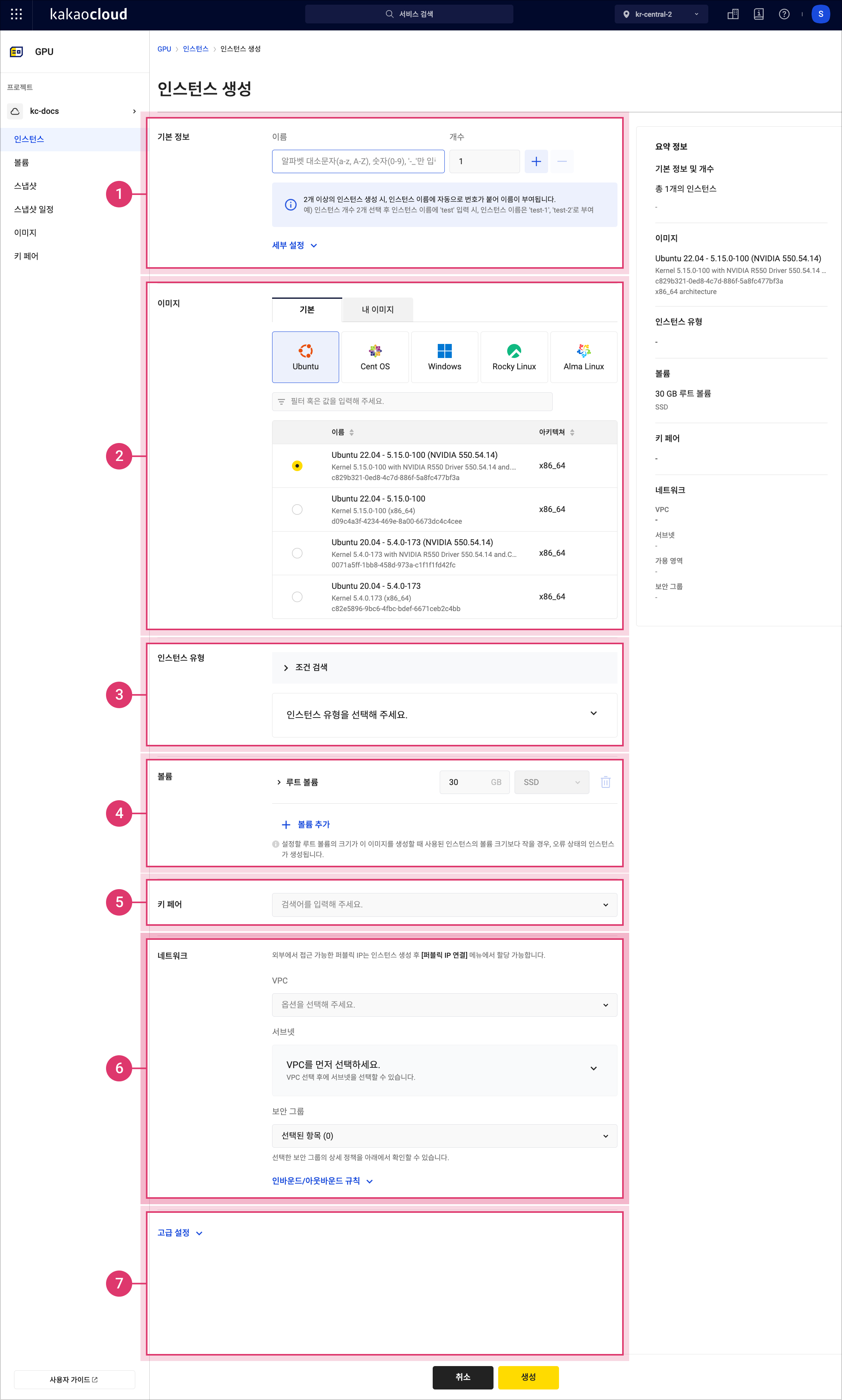Go to 인스턴스 breadcrumb link

pyautogui.click(x=196, y=49)
